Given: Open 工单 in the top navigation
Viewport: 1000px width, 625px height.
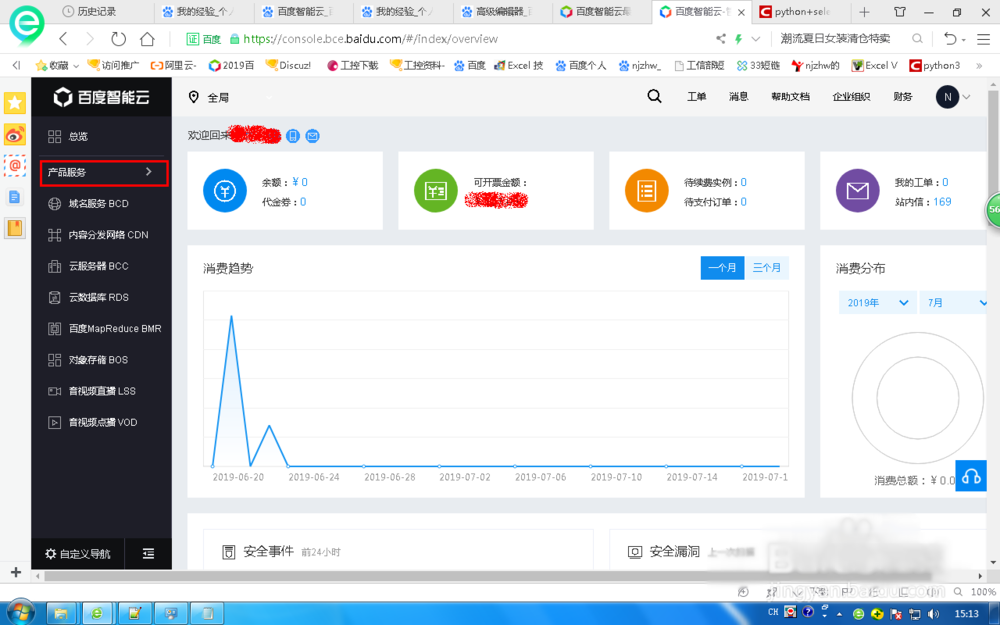Looking at the screenshot, I should coord(696,97).
